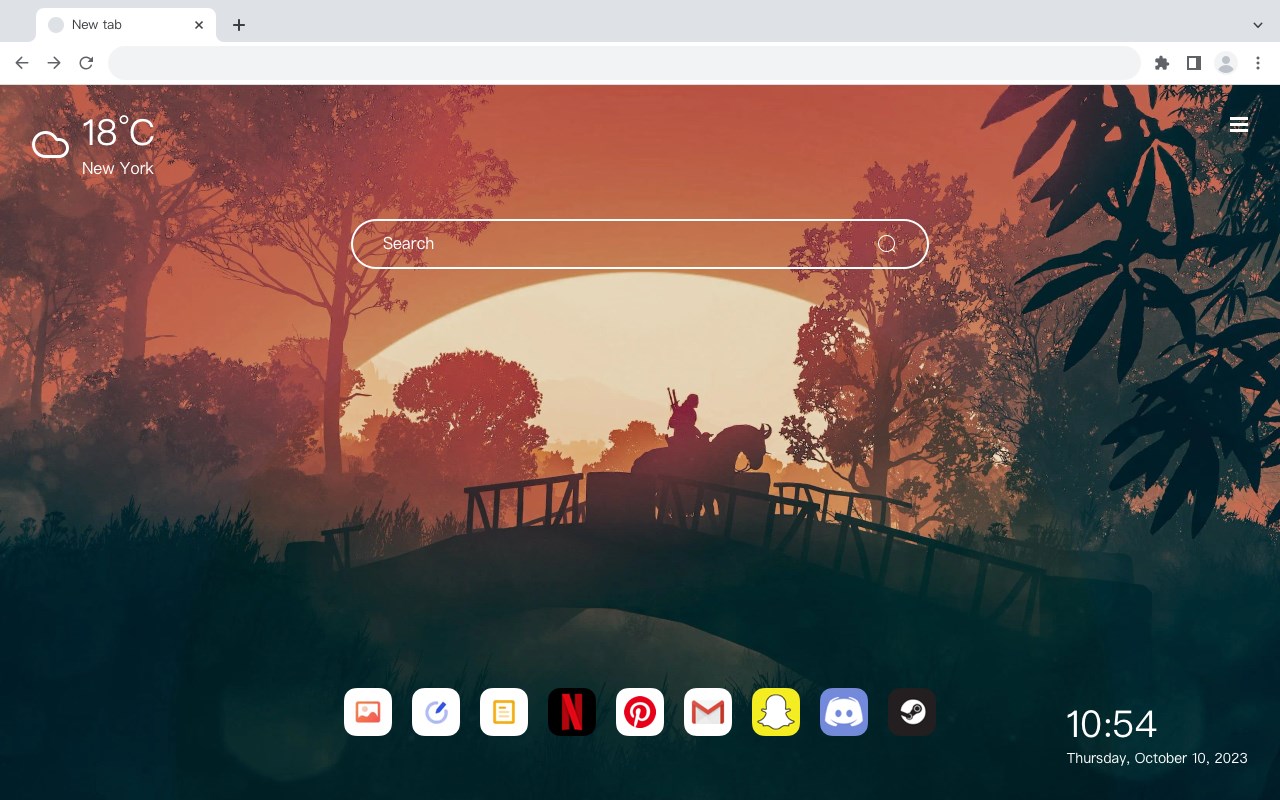Click the New York location label
The height and width of the screenshot is (800, 1280).
118,169
